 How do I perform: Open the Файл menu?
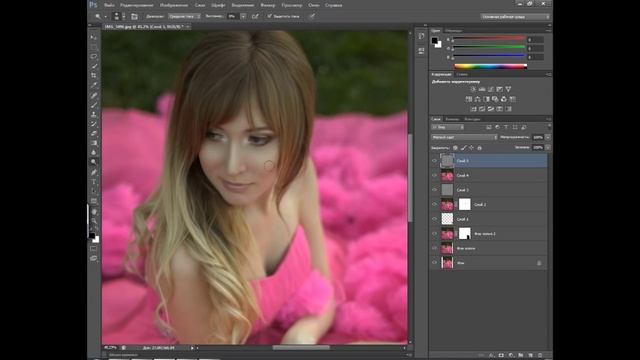(109, 5)
